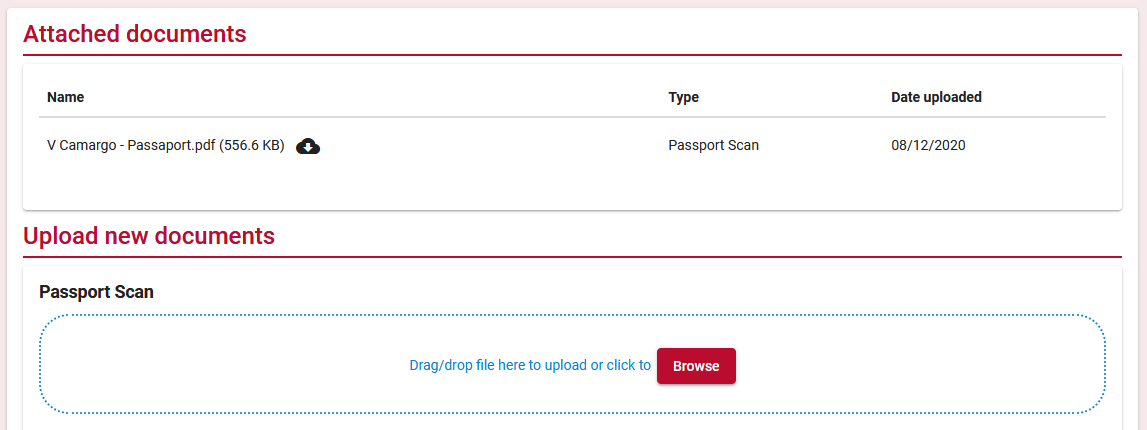Click the Type column header

tap(683, 97)
